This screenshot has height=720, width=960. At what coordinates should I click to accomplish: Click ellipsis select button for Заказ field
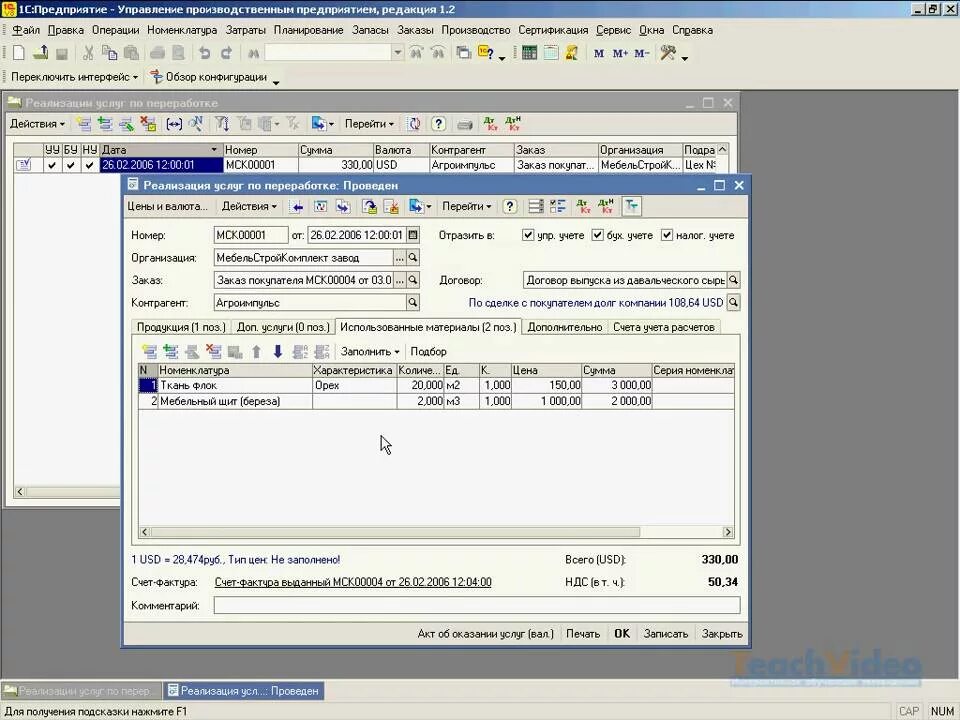[x=400, y=280]
